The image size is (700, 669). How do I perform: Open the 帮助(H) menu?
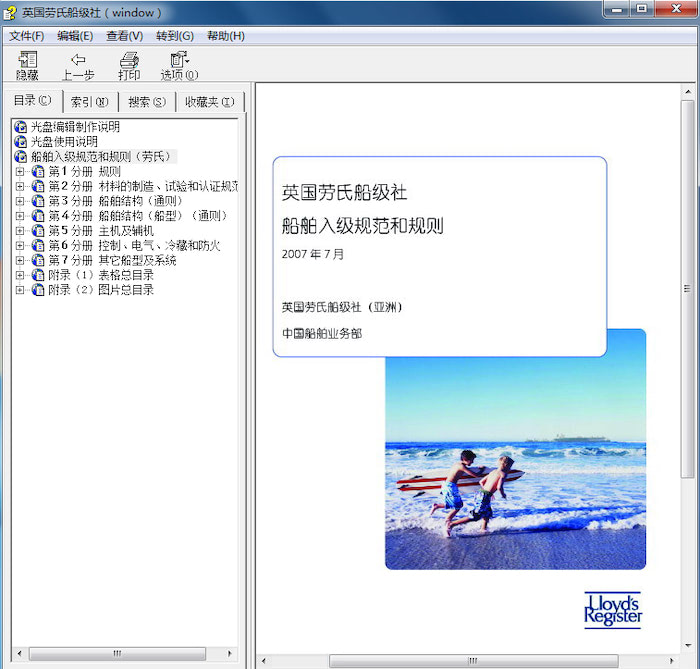tap(225, 36)
